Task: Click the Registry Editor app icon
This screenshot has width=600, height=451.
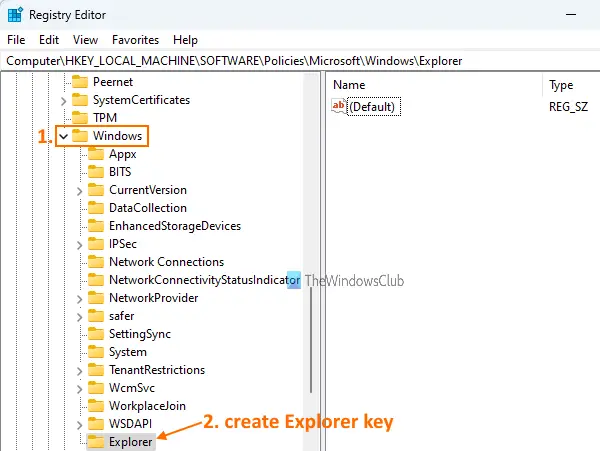Action: 15,15
